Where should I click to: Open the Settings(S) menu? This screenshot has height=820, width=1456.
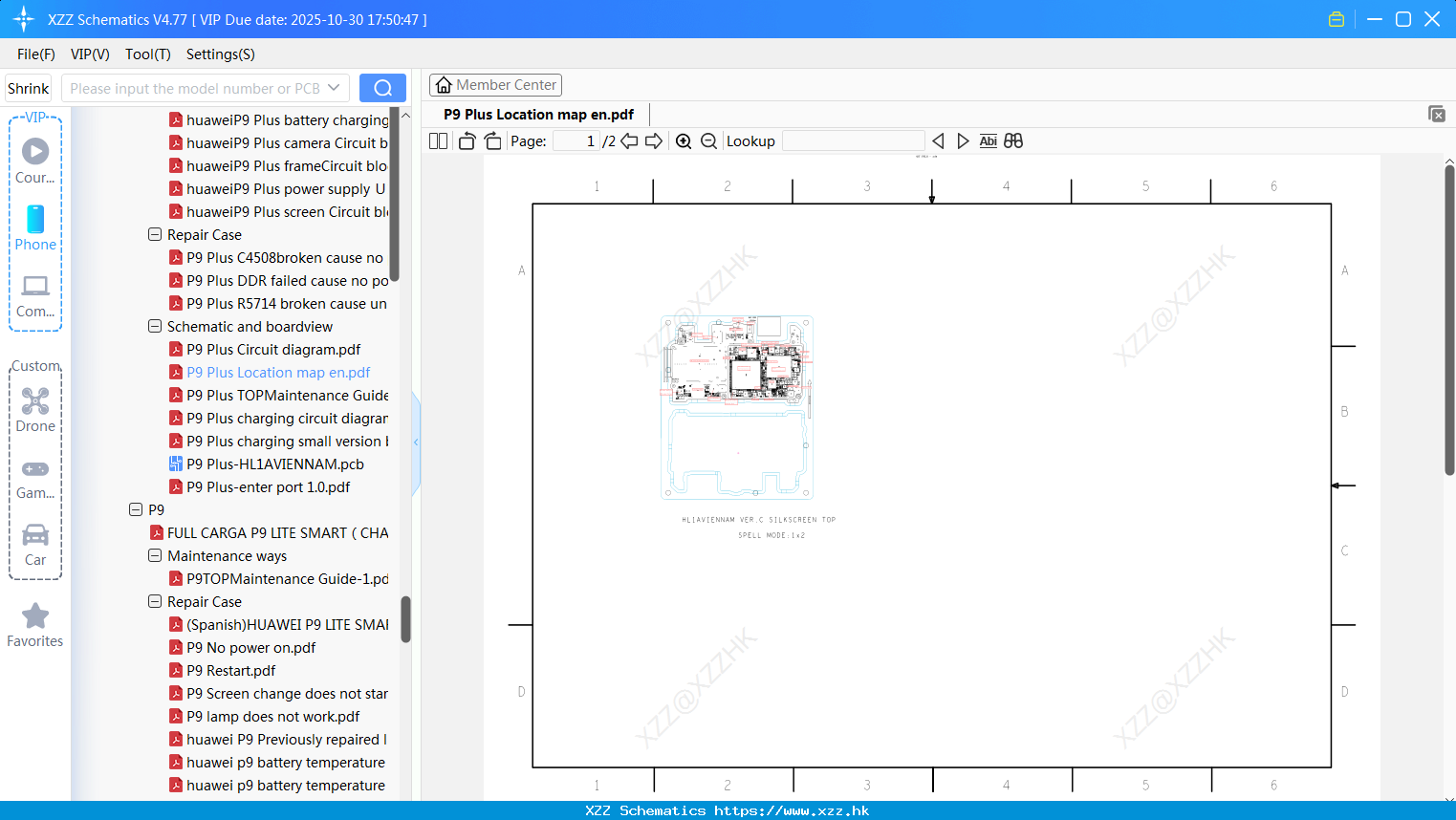(x=221, y=54)
